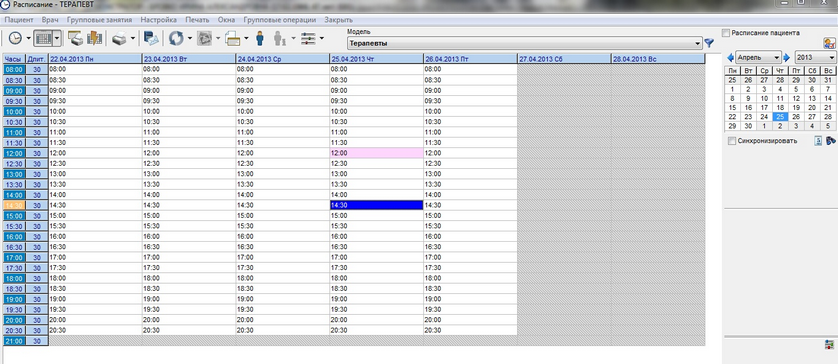This screenshot has height=364, width=838.
Task: Click the Часы column header
Action: 14,59
